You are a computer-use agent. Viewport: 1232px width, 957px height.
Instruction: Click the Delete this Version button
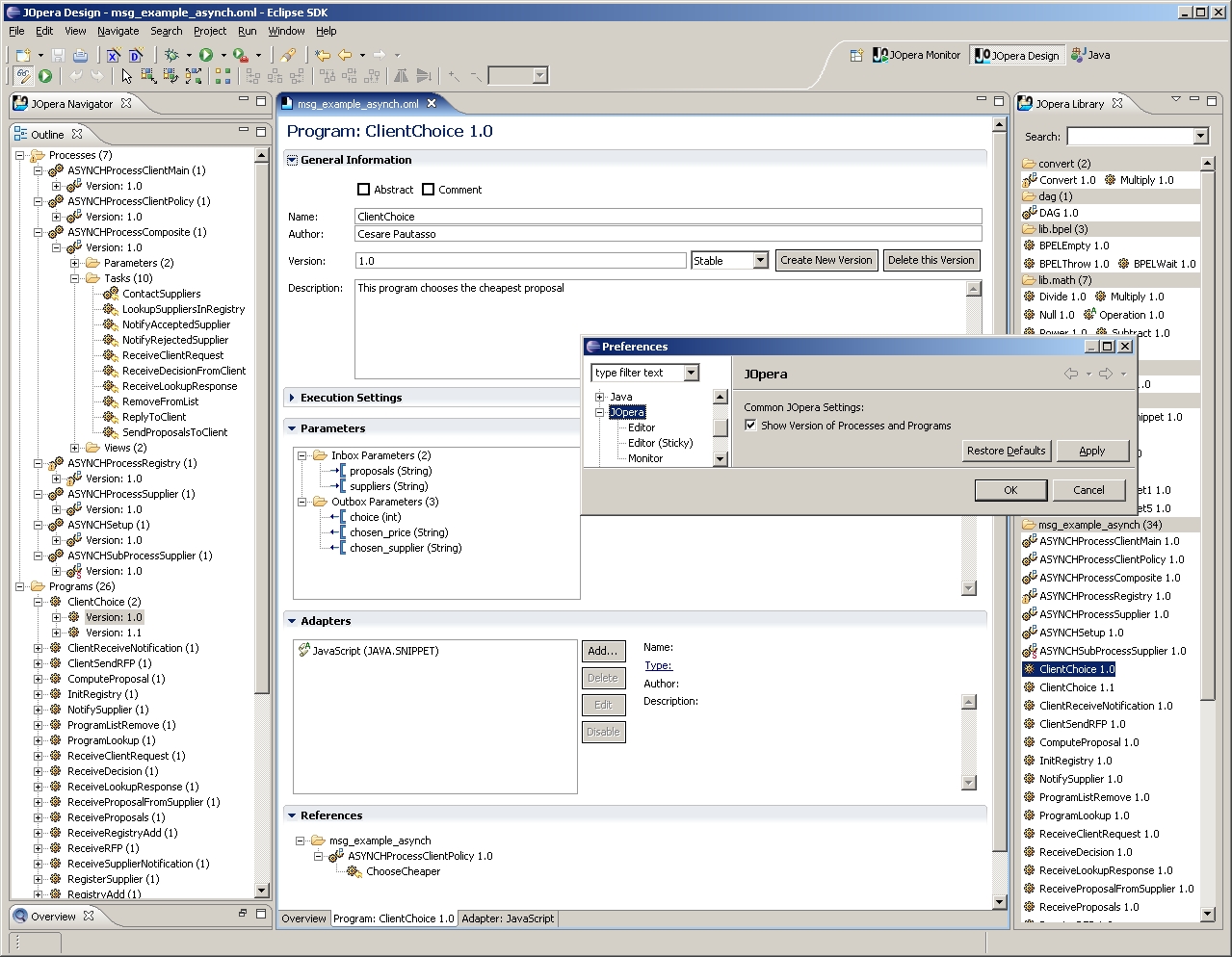(x=931, y=260)
